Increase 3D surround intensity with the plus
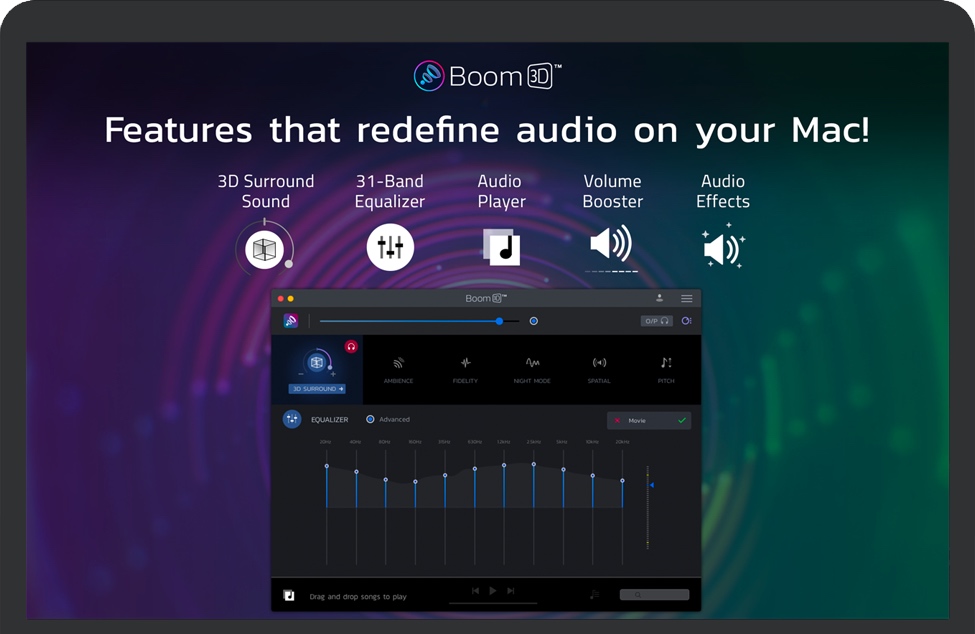This screenshot has height=634, width=975. pyautogui.click(x=333, y=374)
